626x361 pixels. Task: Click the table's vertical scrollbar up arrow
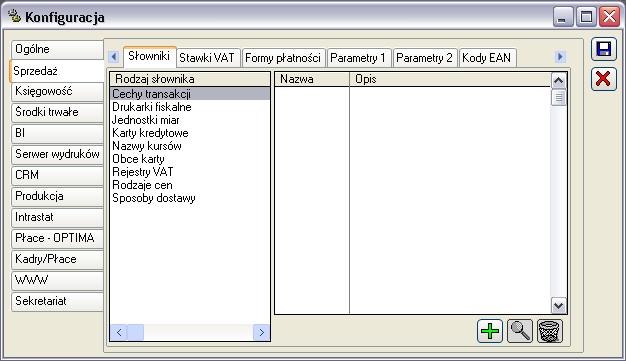[559, 81]
